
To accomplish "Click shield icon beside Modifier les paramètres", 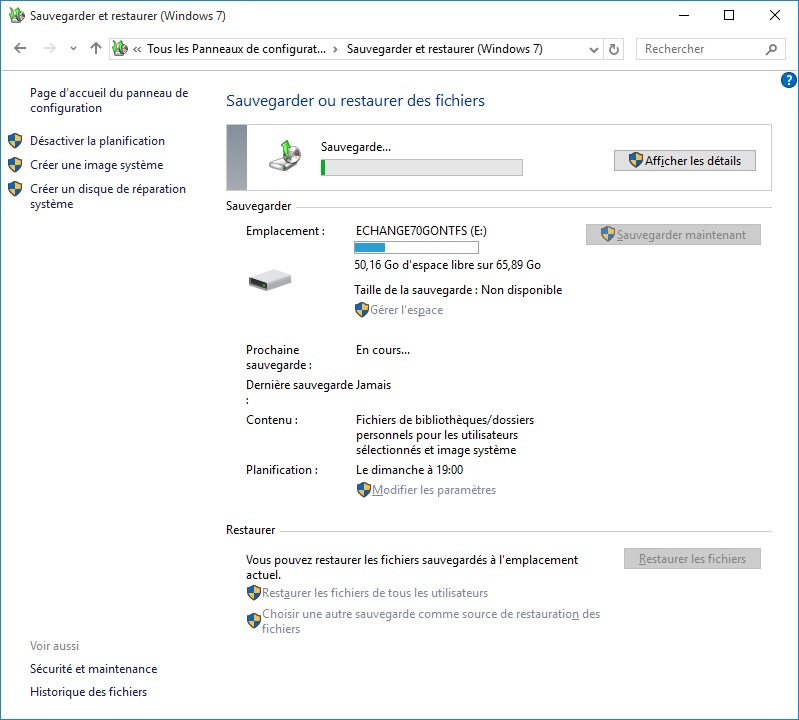I will pyautogui.click(x=364, y=490).
